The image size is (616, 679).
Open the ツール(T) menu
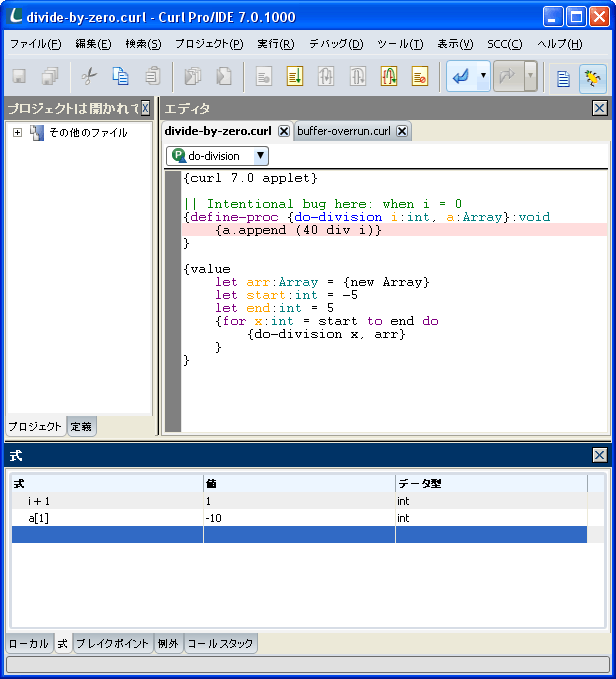point(400,44)
